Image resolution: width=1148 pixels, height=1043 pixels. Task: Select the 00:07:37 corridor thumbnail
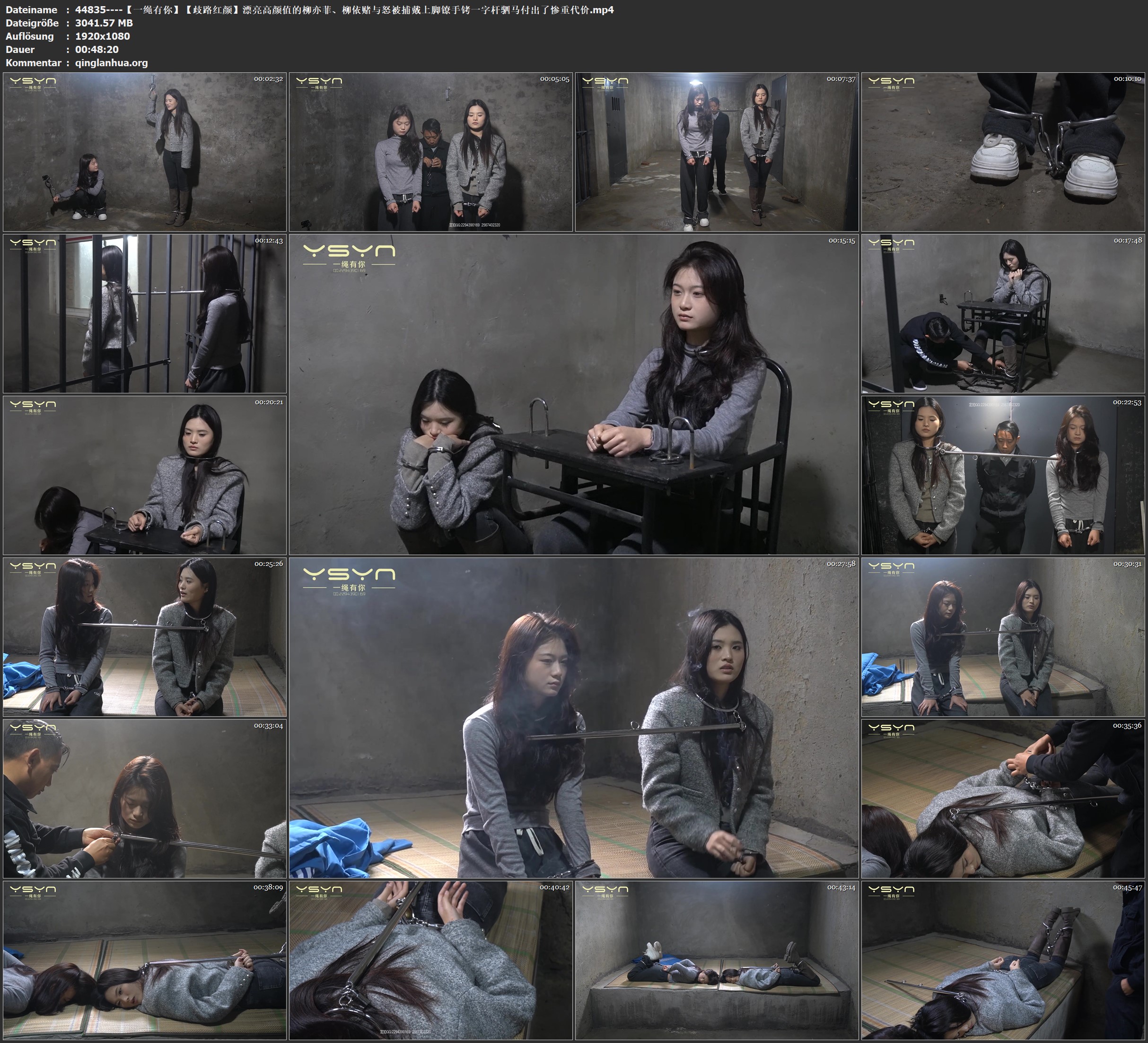pos(716,151)
